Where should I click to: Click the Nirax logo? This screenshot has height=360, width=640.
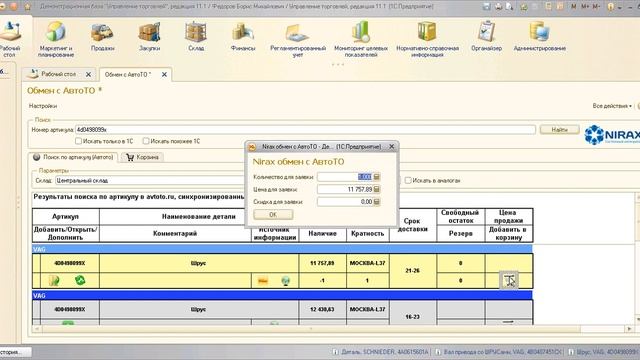pos(612,135)
